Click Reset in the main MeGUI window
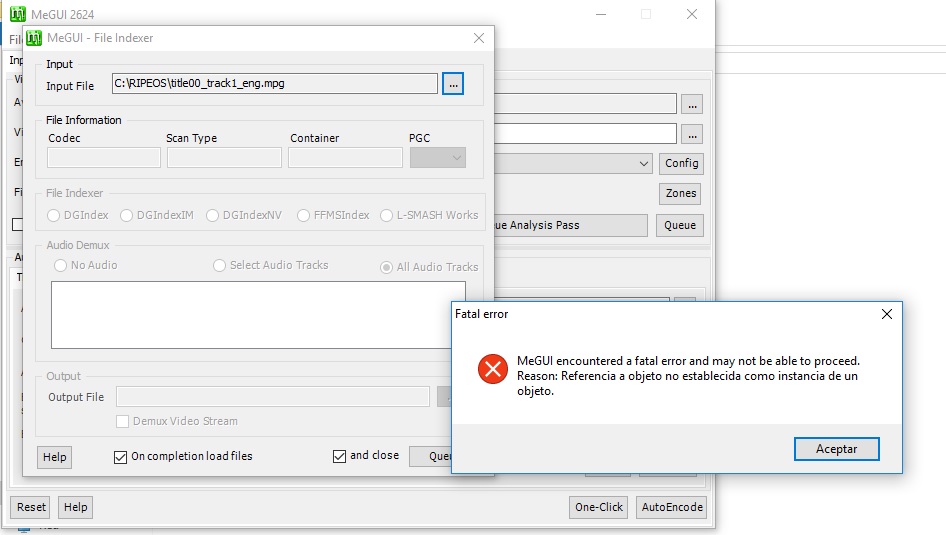946x535 pixels. (31, 507)
